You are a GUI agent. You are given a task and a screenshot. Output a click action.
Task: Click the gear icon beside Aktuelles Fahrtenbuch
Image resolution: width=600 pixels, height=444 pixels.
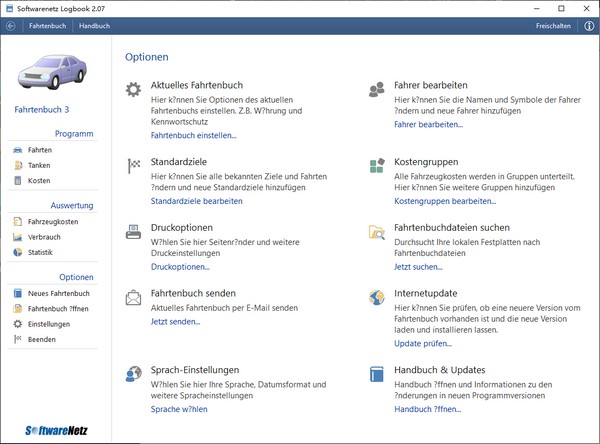click(x=134, y=90)
